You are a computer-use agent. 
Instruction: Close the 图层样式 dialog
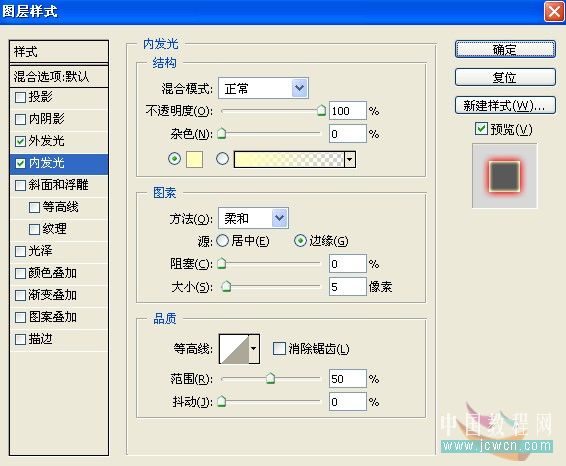click(x=554, y=12)
